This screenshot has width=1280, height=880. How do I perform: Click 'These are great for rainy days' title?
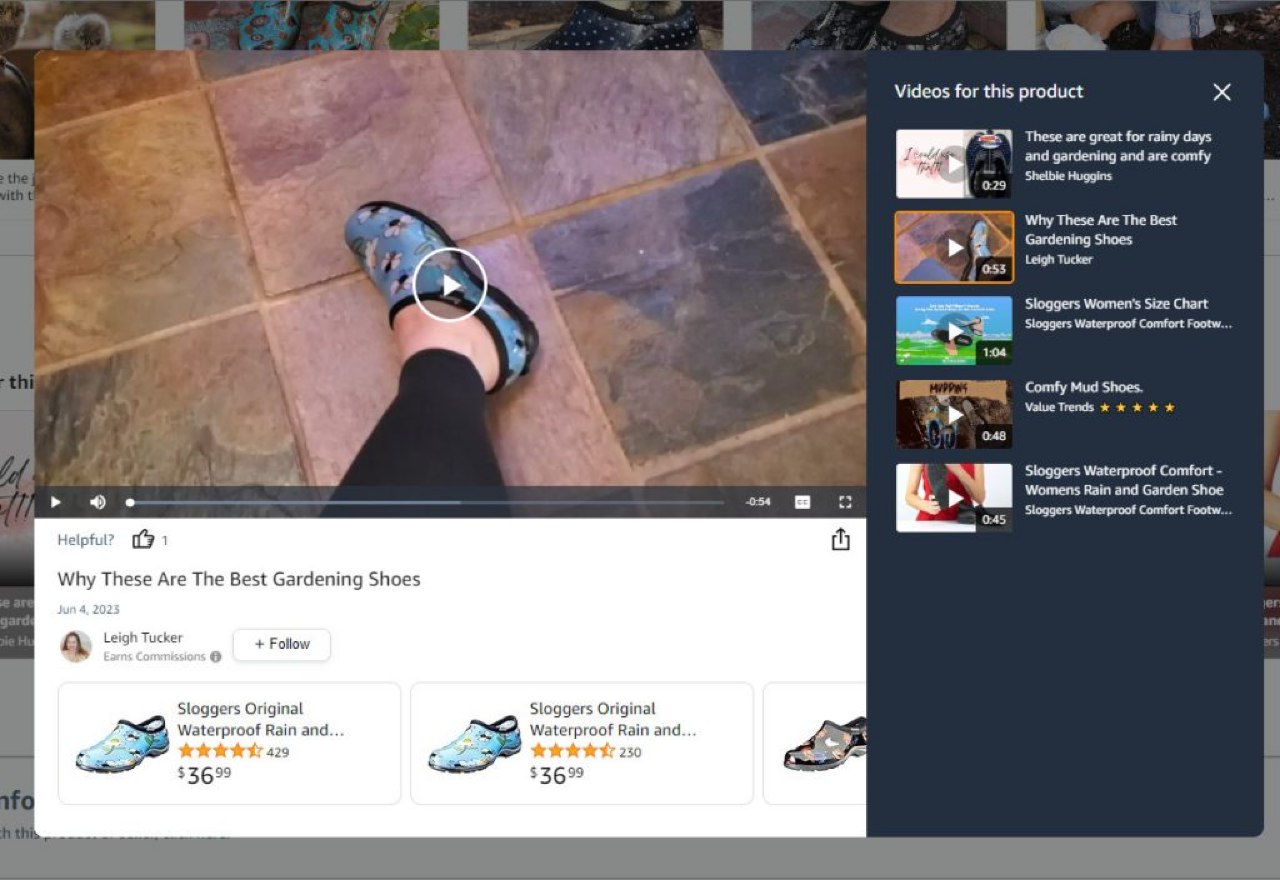[x=1118, y=146]
